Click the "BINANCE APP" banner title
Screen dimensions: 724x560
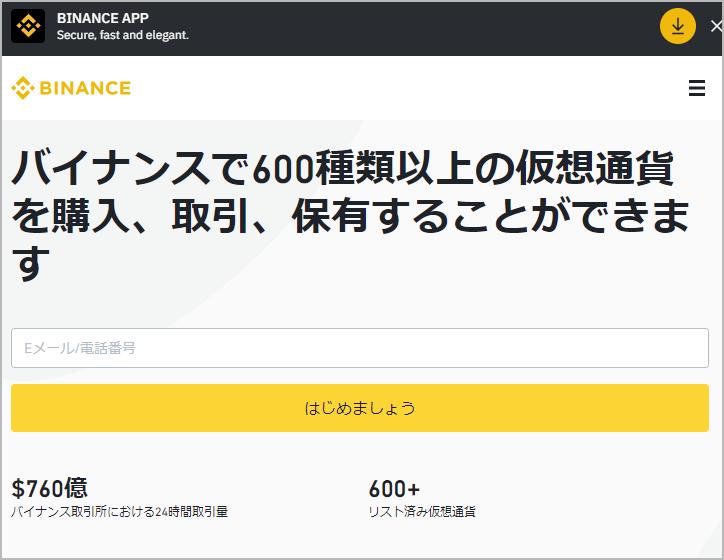pyautogui.click(x=103, y=18)
